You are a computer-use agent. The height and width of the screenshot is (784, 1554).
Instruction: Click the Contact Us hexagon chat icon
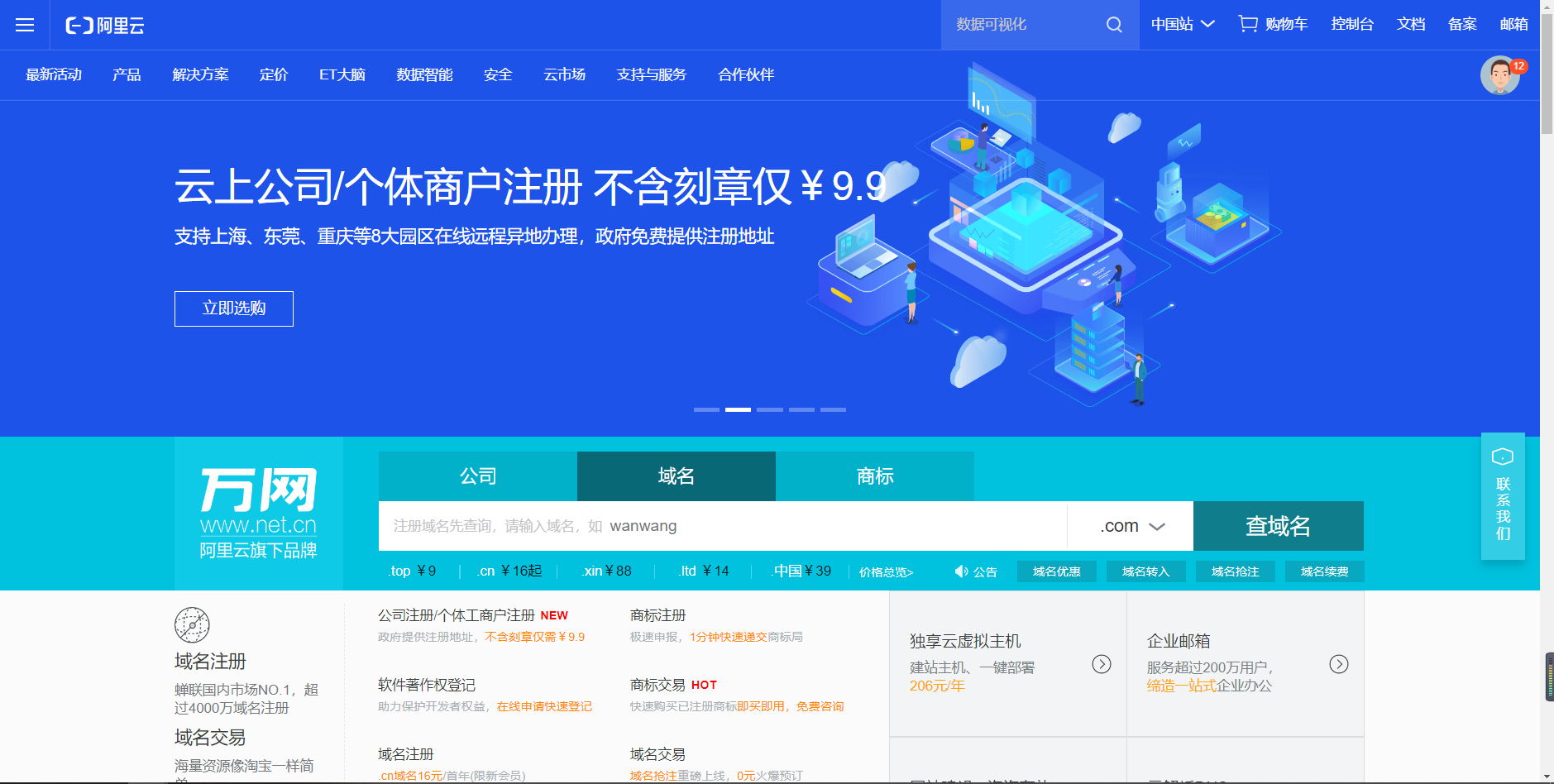click(x=1503, y=457)
